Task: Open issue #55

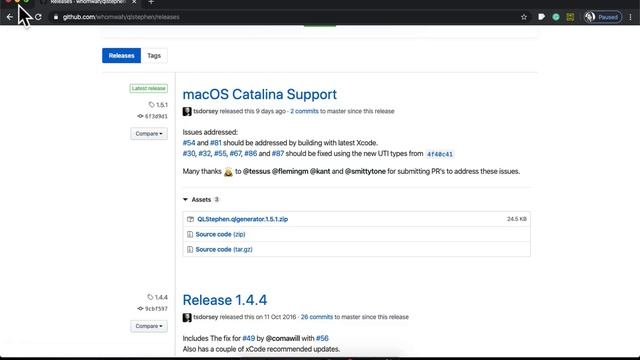Action: click(x=220, y=153)
